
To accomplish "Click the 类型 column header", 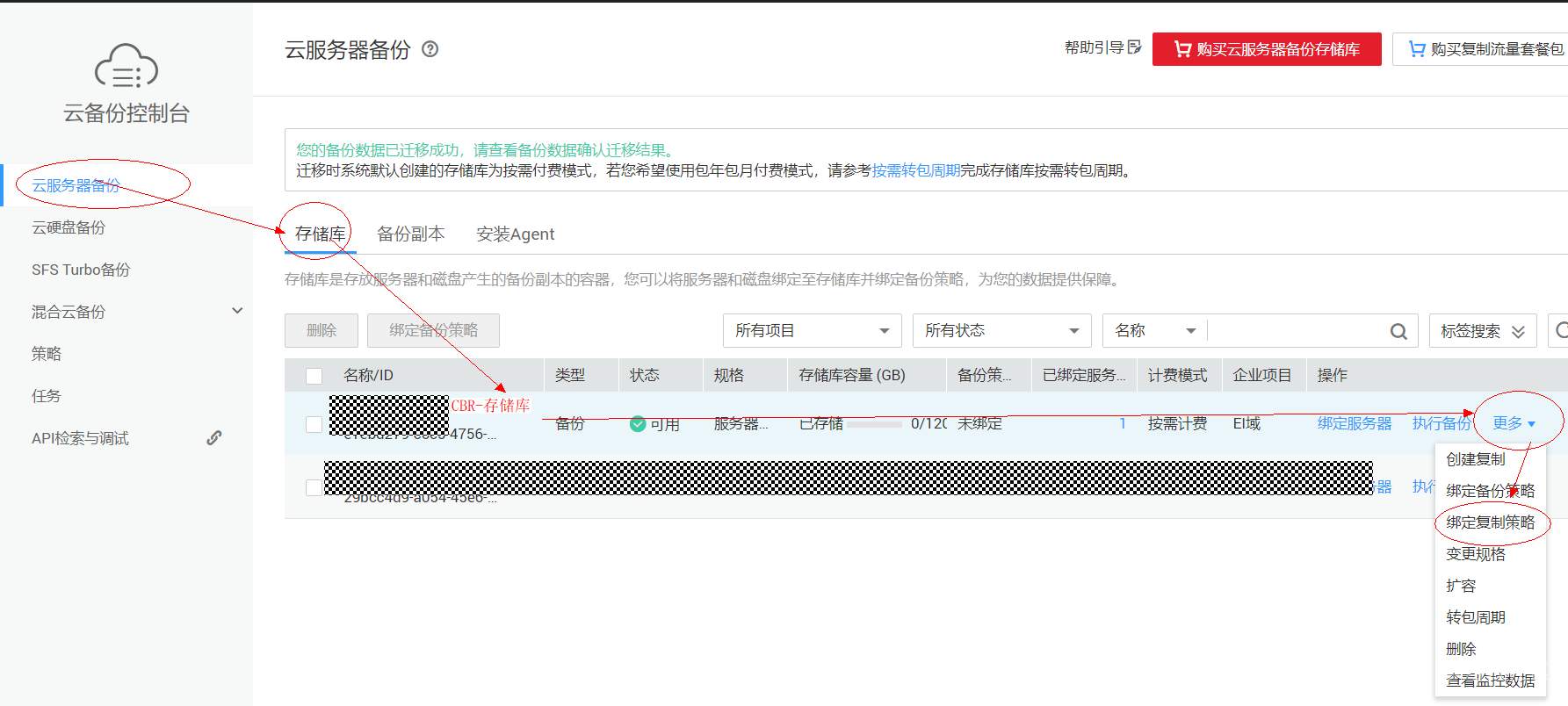I will (570, 375).
